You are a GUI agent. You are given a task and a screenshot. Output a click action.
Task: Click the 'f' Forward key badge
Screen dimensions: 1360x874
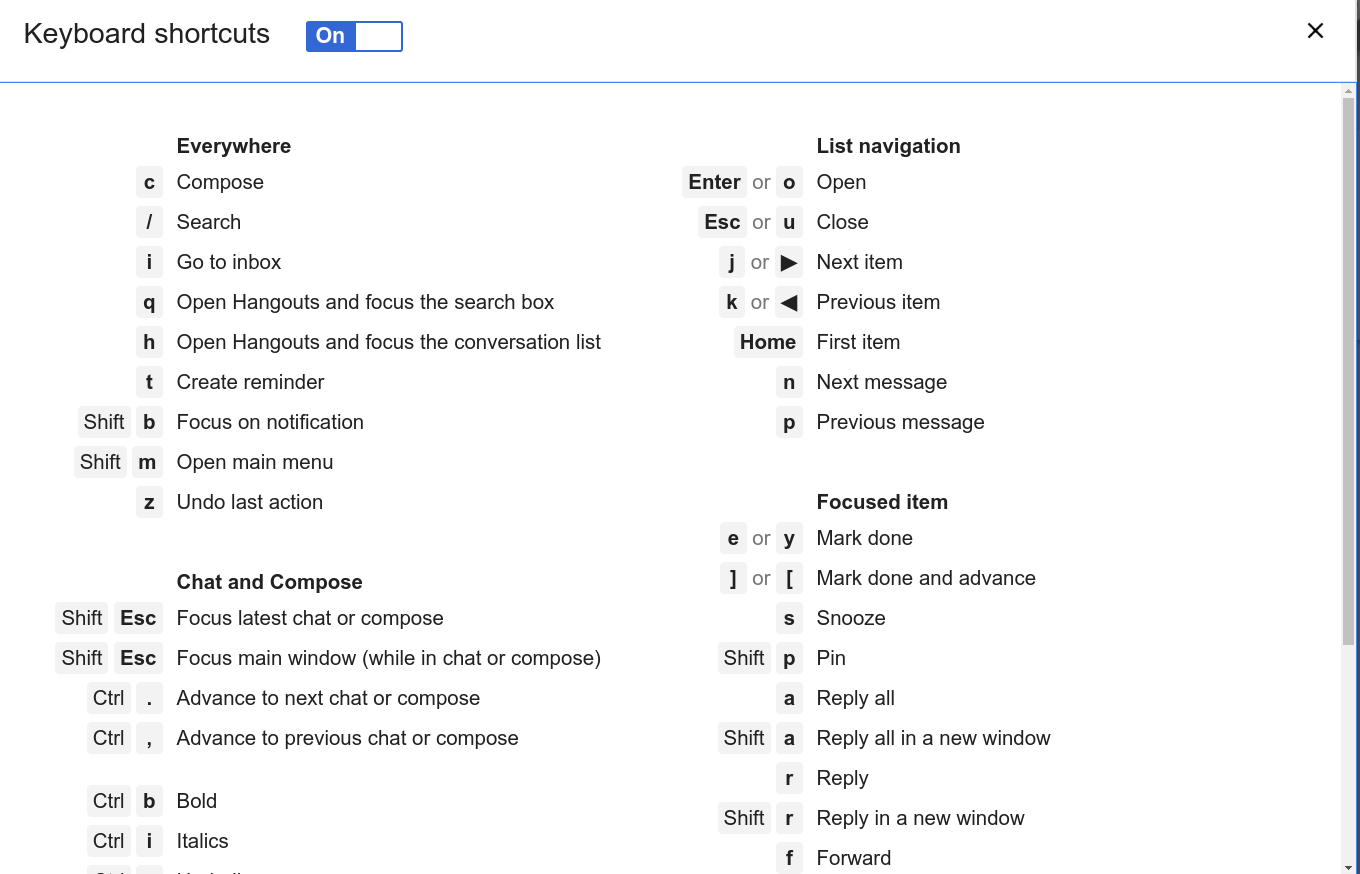(x=789, y=858)
